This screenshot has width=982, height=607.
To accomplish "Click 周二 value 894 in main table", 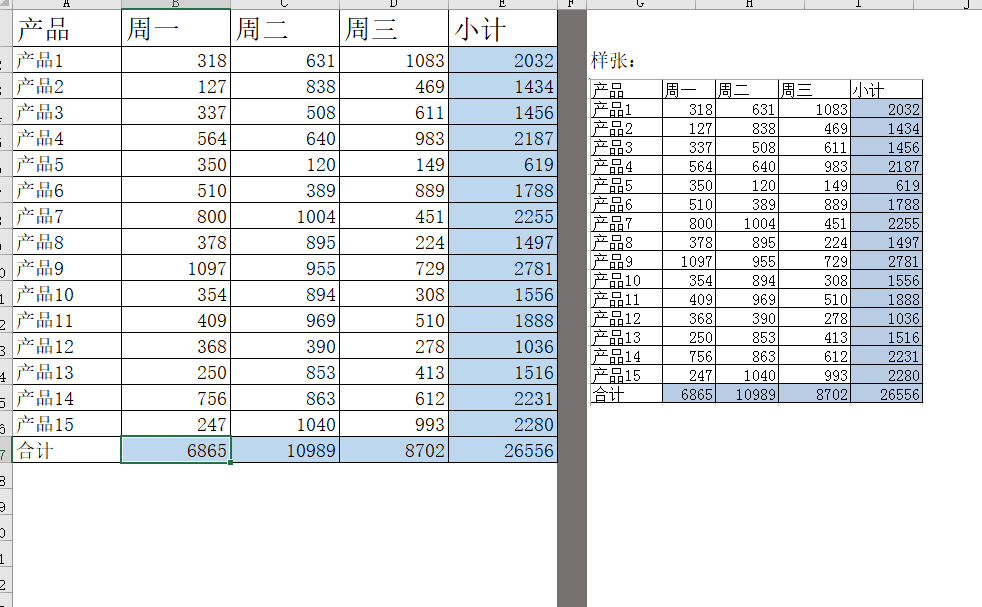I will coord(285,294).
